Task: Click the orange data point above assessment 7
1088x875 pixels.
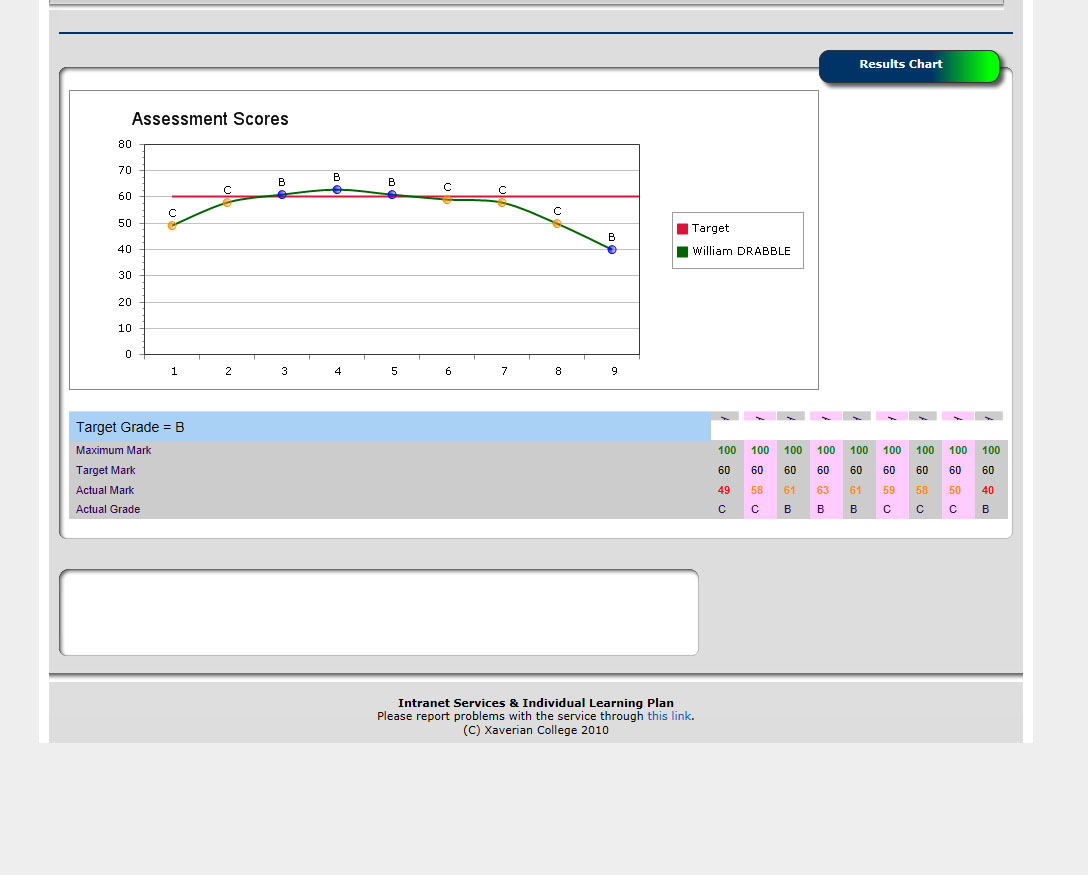Action: (502, 203)
